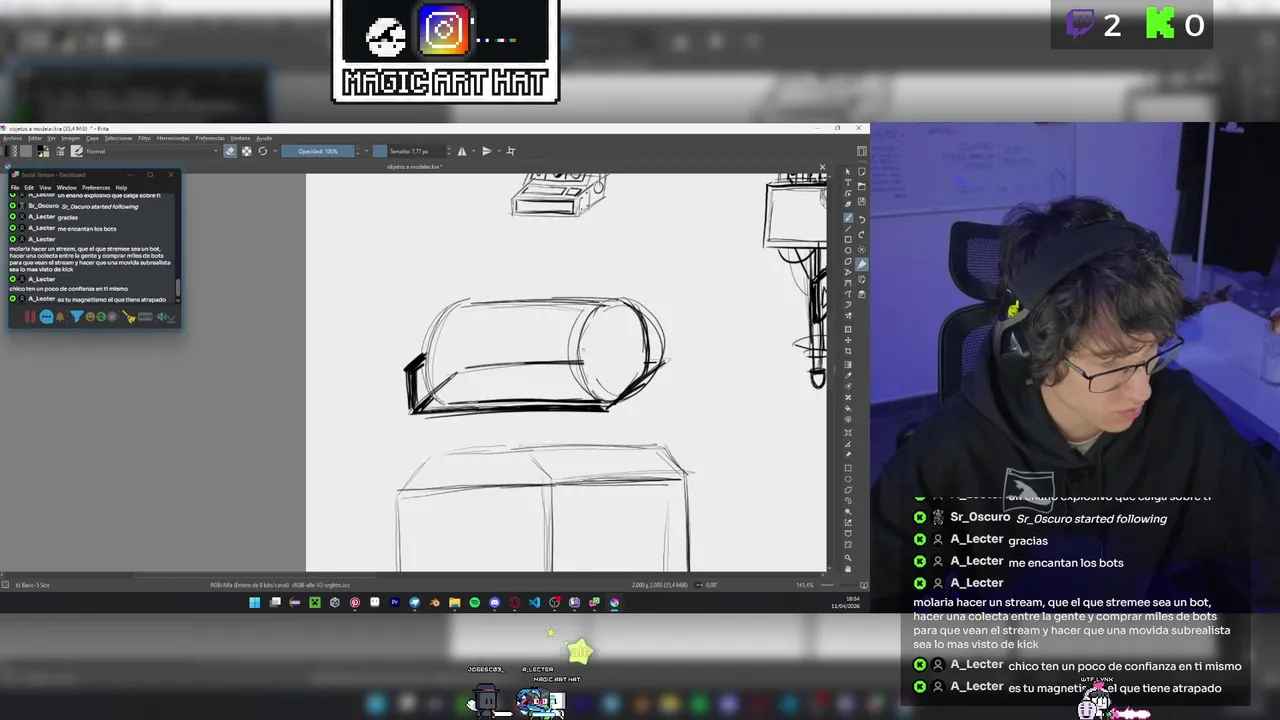Open the Normal blending mode dropdown

pyautogui.click(x=153, y=151)
